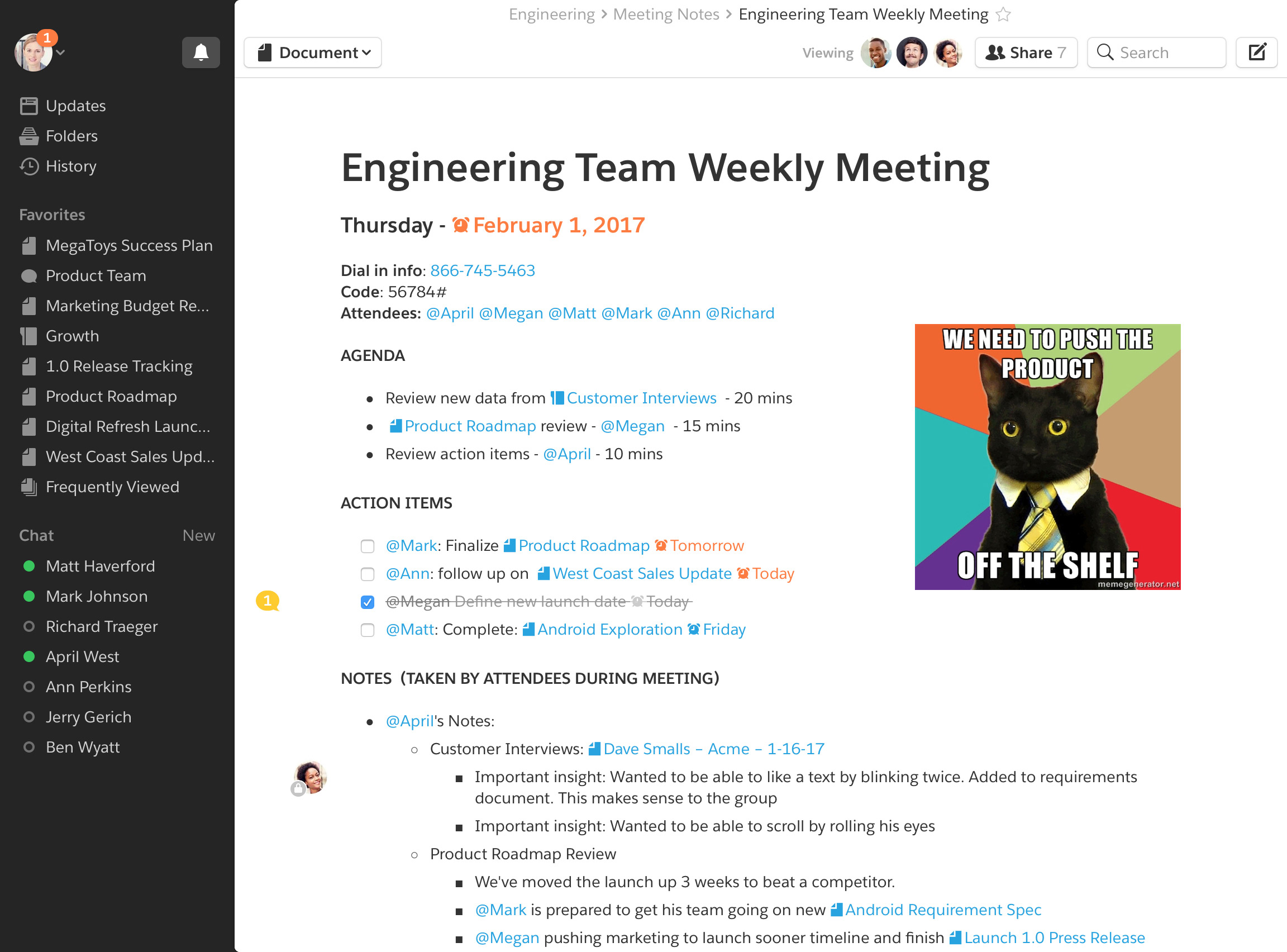Open the yellow comment bubble marker
Image resolution: width=1287 pixels, height=952 pixels.
(x=268, y=601)
